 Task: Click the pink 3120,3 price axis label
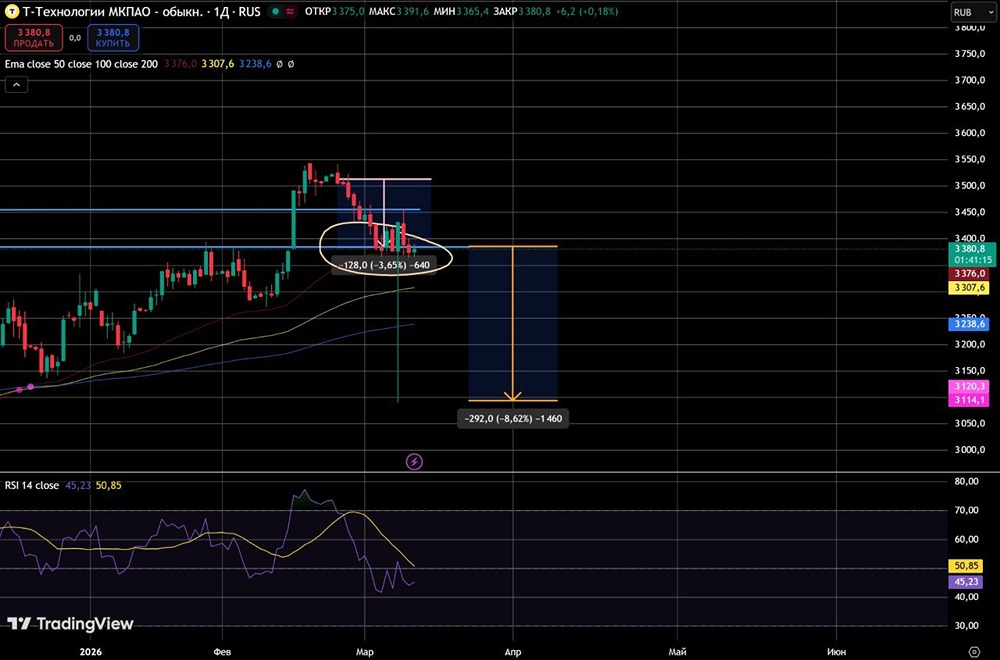click(x=969, y=386)
